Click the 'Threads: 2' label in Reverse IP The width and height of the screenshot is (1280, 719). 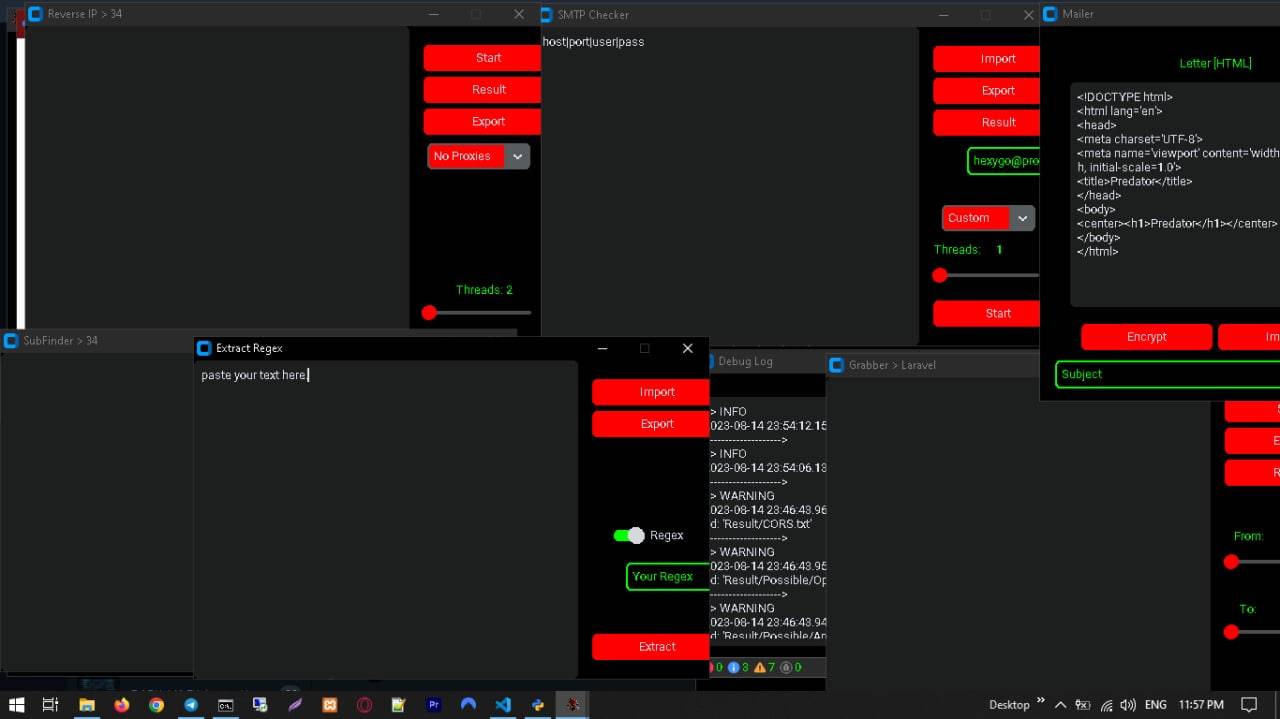(x=484, y=290)
